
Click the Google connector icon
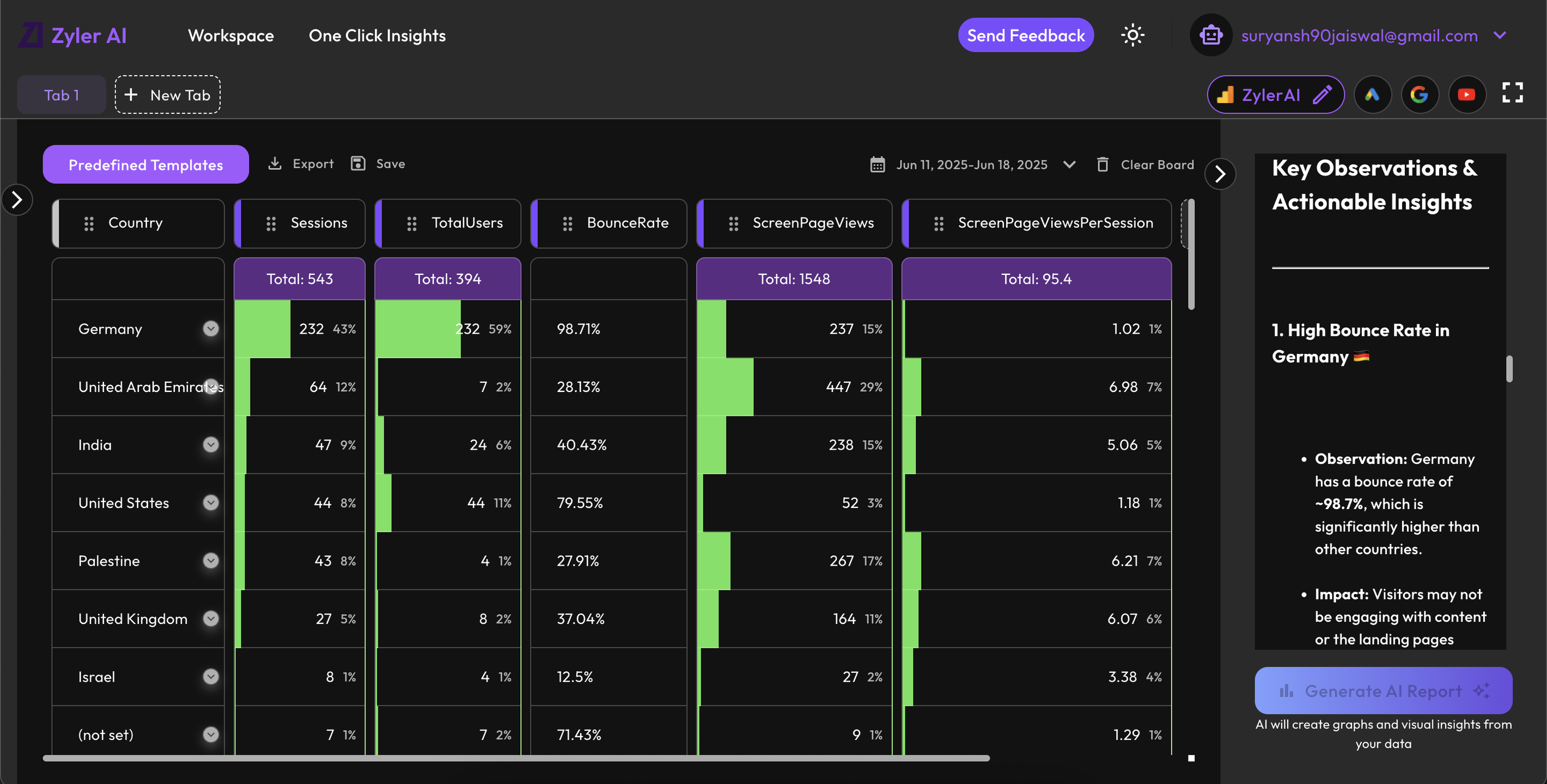point(1419,95)
